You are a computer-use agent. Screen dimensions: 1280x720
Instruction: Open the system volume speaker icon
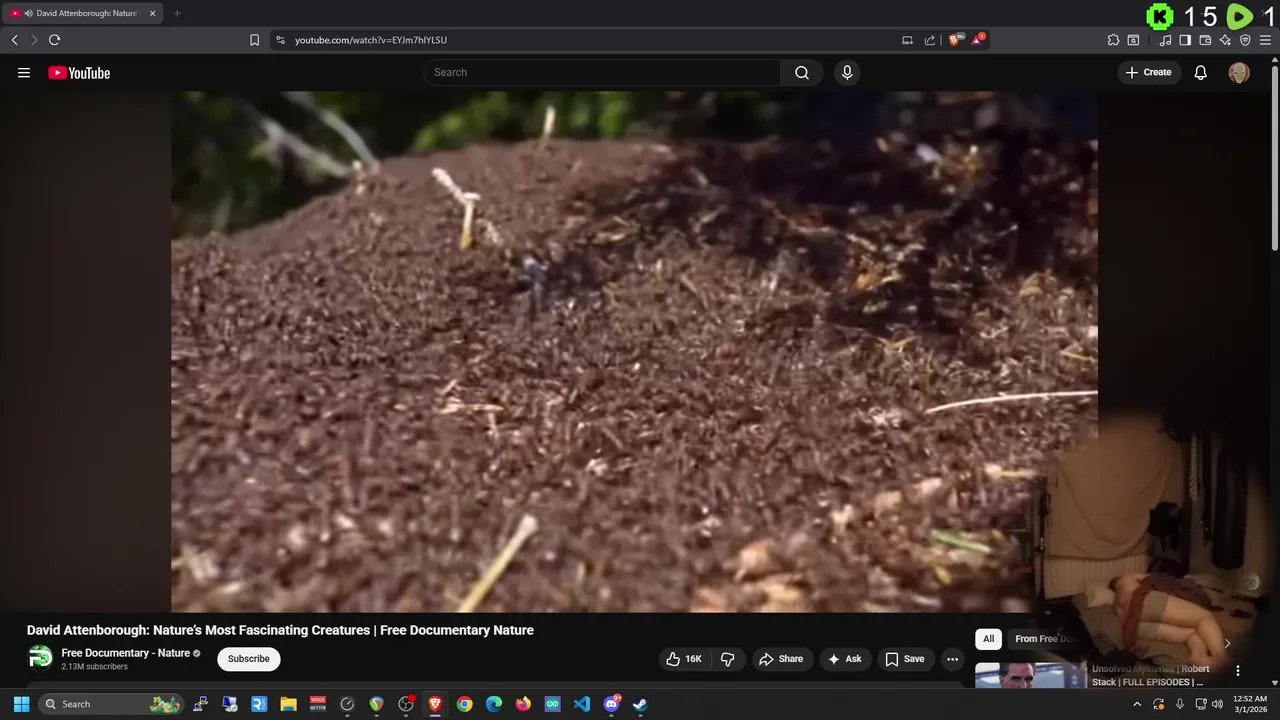coord(1217,704)
